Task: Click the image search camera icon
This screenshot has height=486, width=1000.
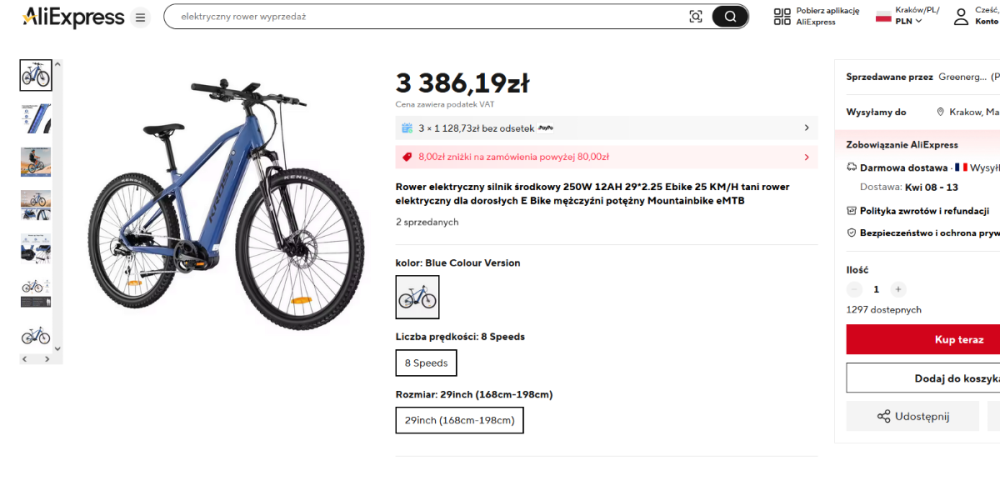Action: click(x=696, y=16)
